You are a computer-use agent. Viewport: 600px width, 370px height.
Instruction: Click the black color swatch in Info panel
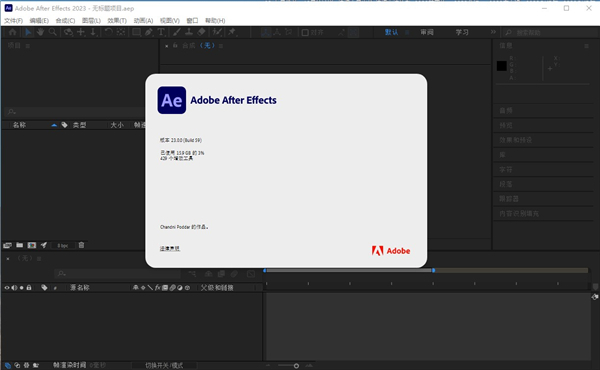tap(502, 66)
